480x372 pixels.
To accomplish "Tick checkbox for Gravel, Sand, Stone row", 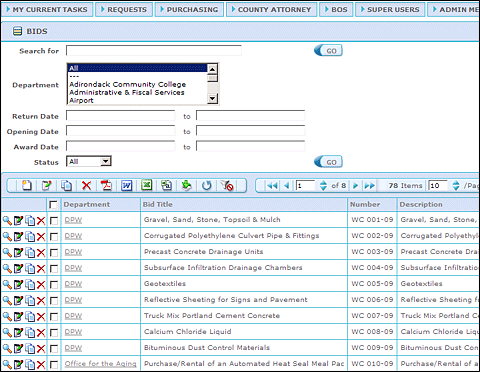I will [54, 220].
